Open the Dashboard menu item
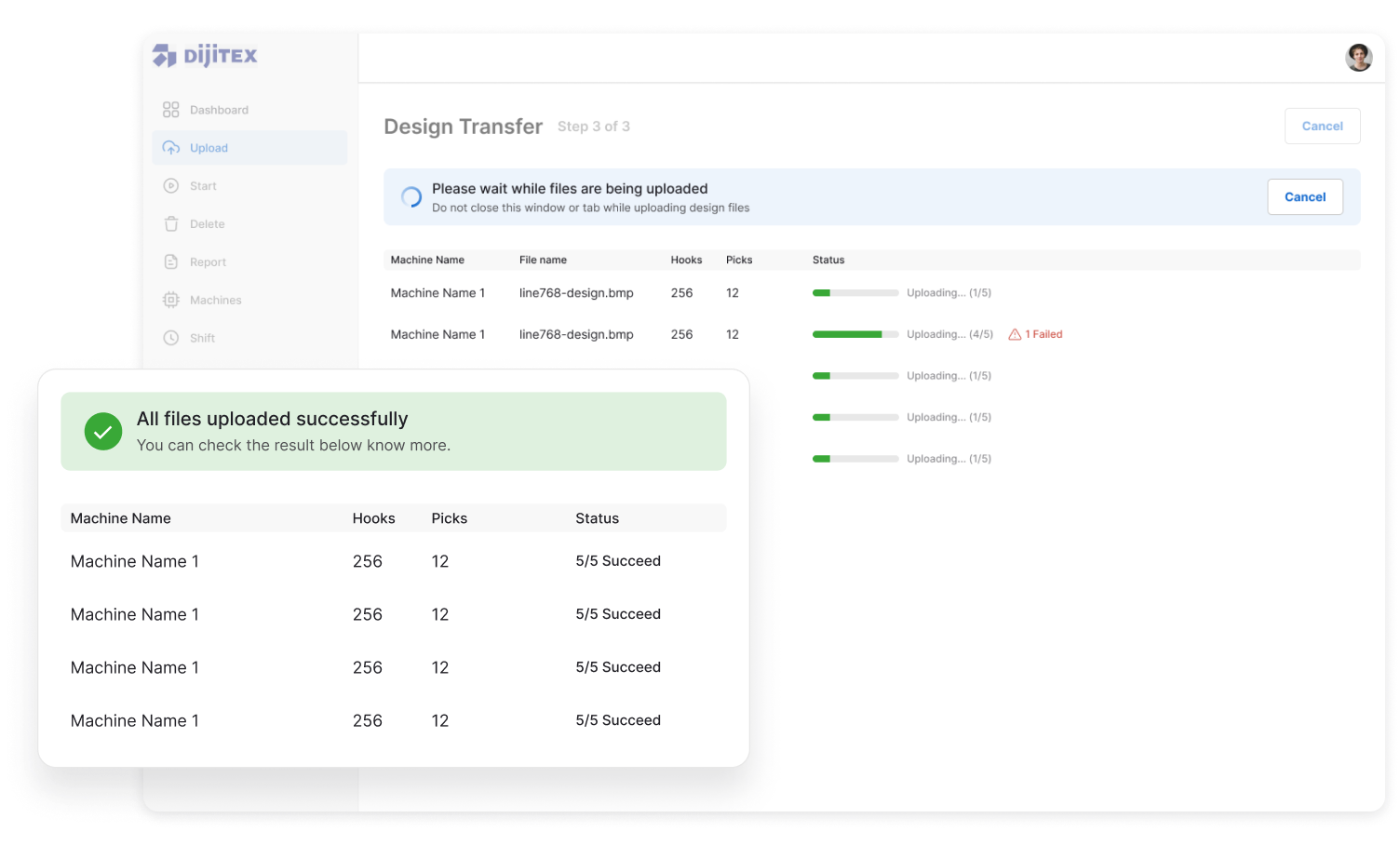The height and width of the screenshot is (845, 1400). (x=219, y=110)
